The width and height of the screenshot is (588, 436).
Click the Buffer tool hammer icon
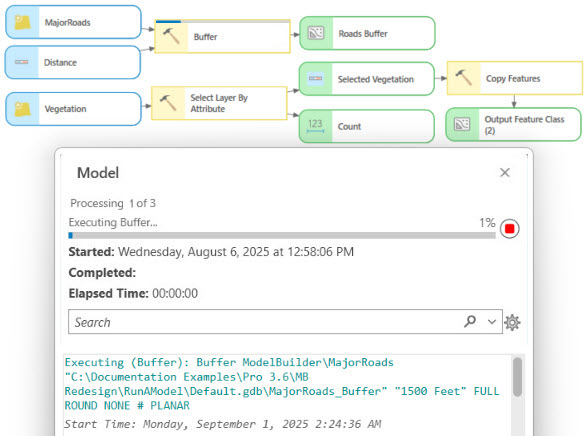pos(171,36)
